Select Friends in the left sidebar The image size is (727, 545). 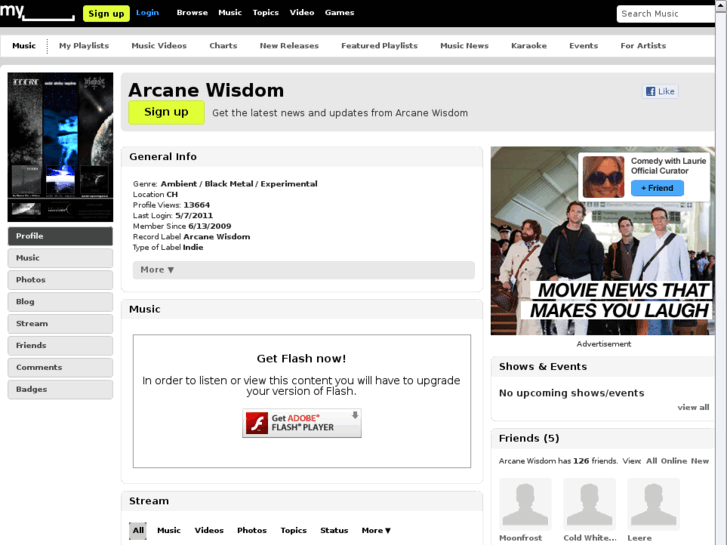[60, 346]
